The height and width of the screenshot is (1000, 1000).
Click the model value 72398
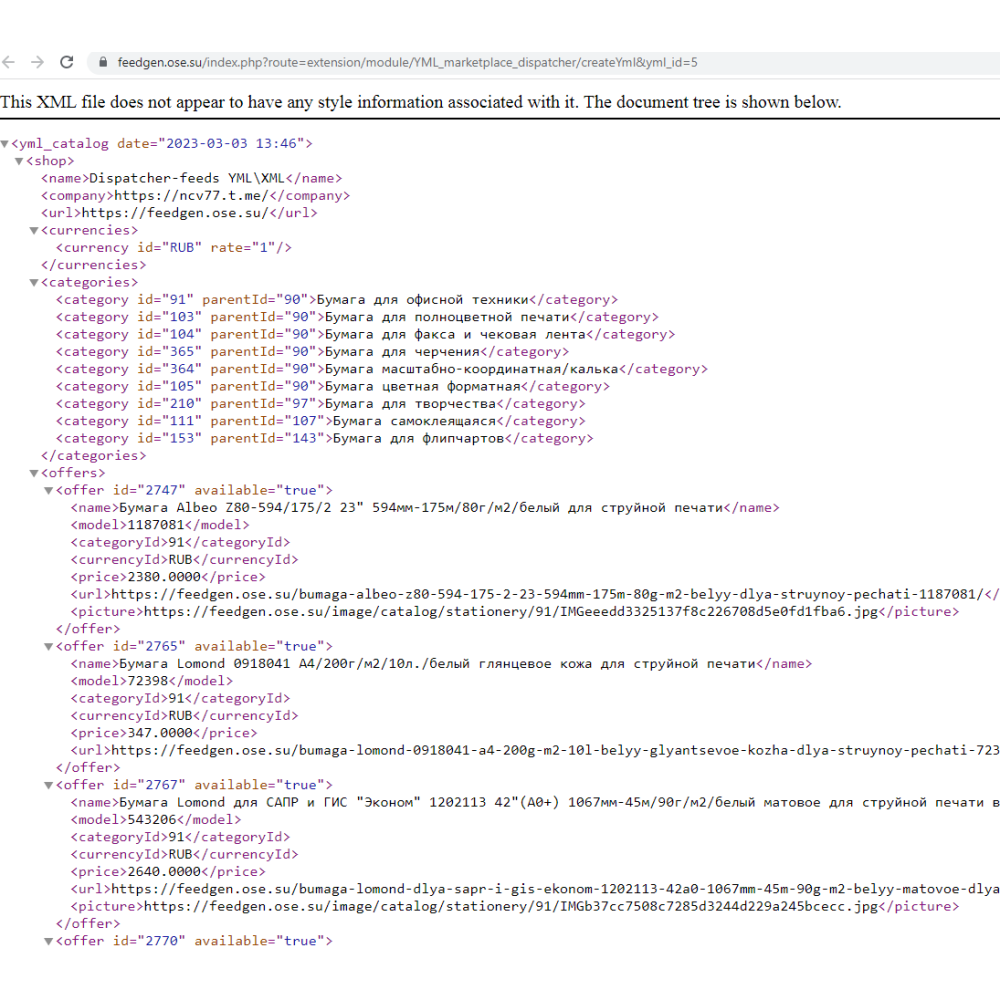(153, 681)
